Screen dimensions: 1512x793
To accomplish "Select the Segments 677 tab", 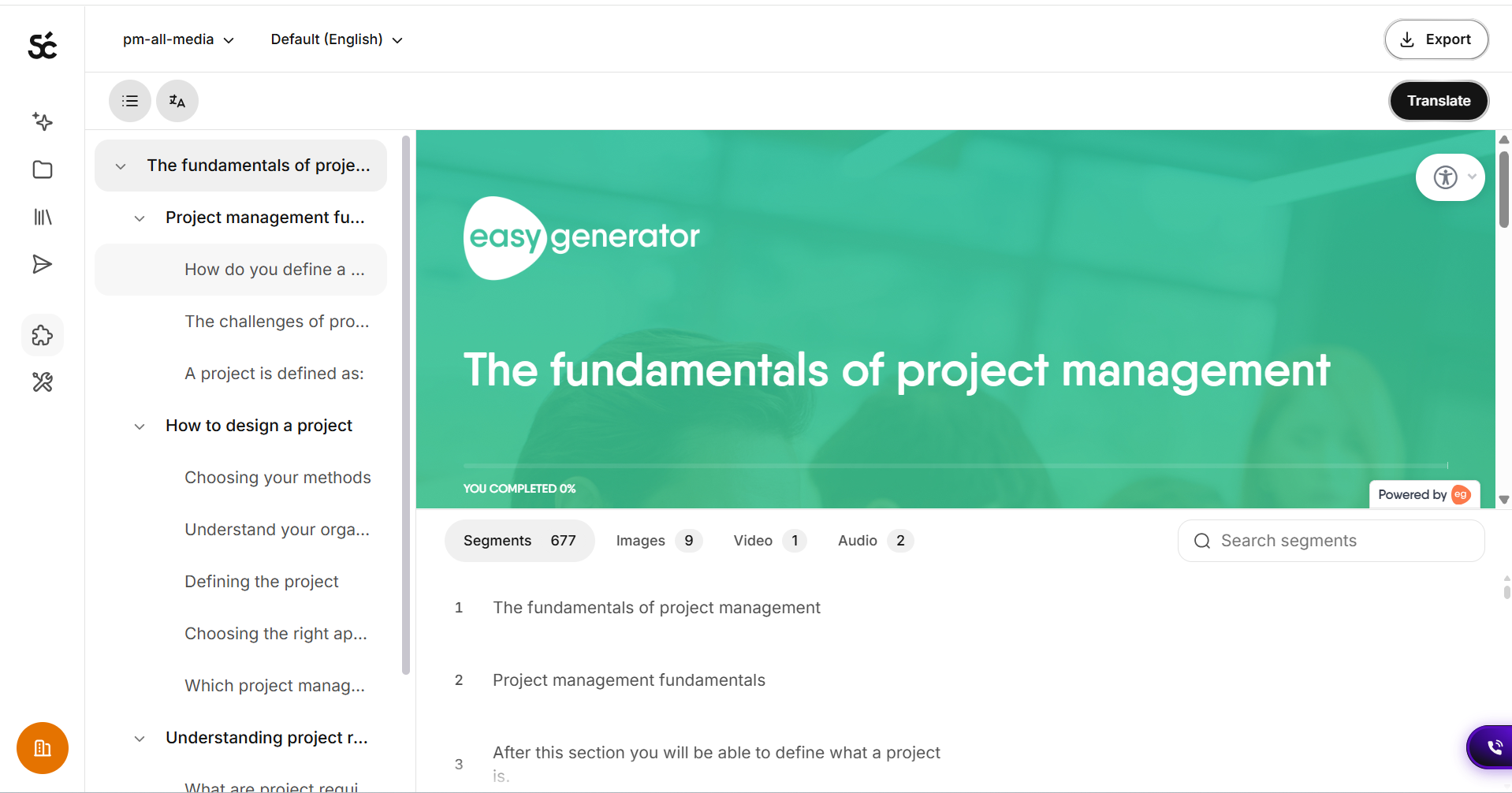I will tap(520, 541).
